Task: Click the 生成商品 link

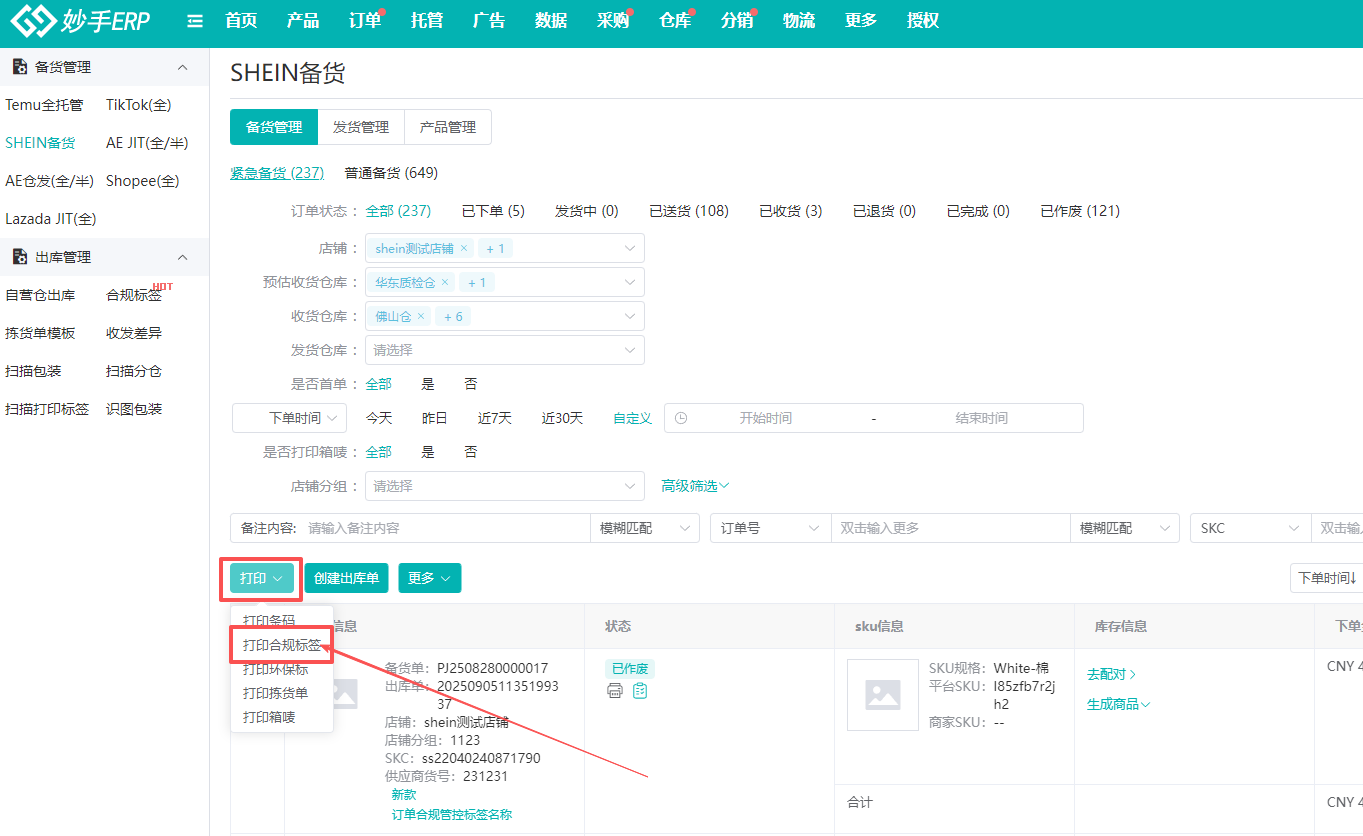Action: (x=1118, y=704)
